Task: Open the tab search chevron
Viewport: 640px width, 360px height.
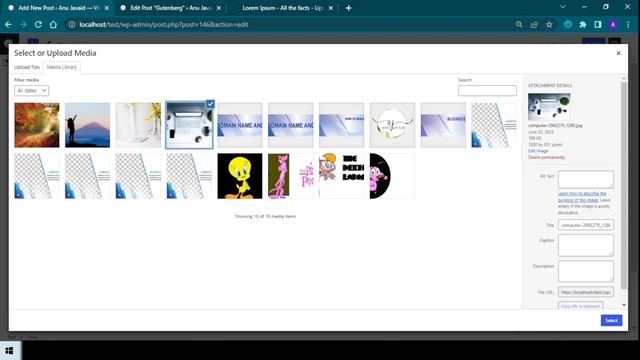Action: 562,7
